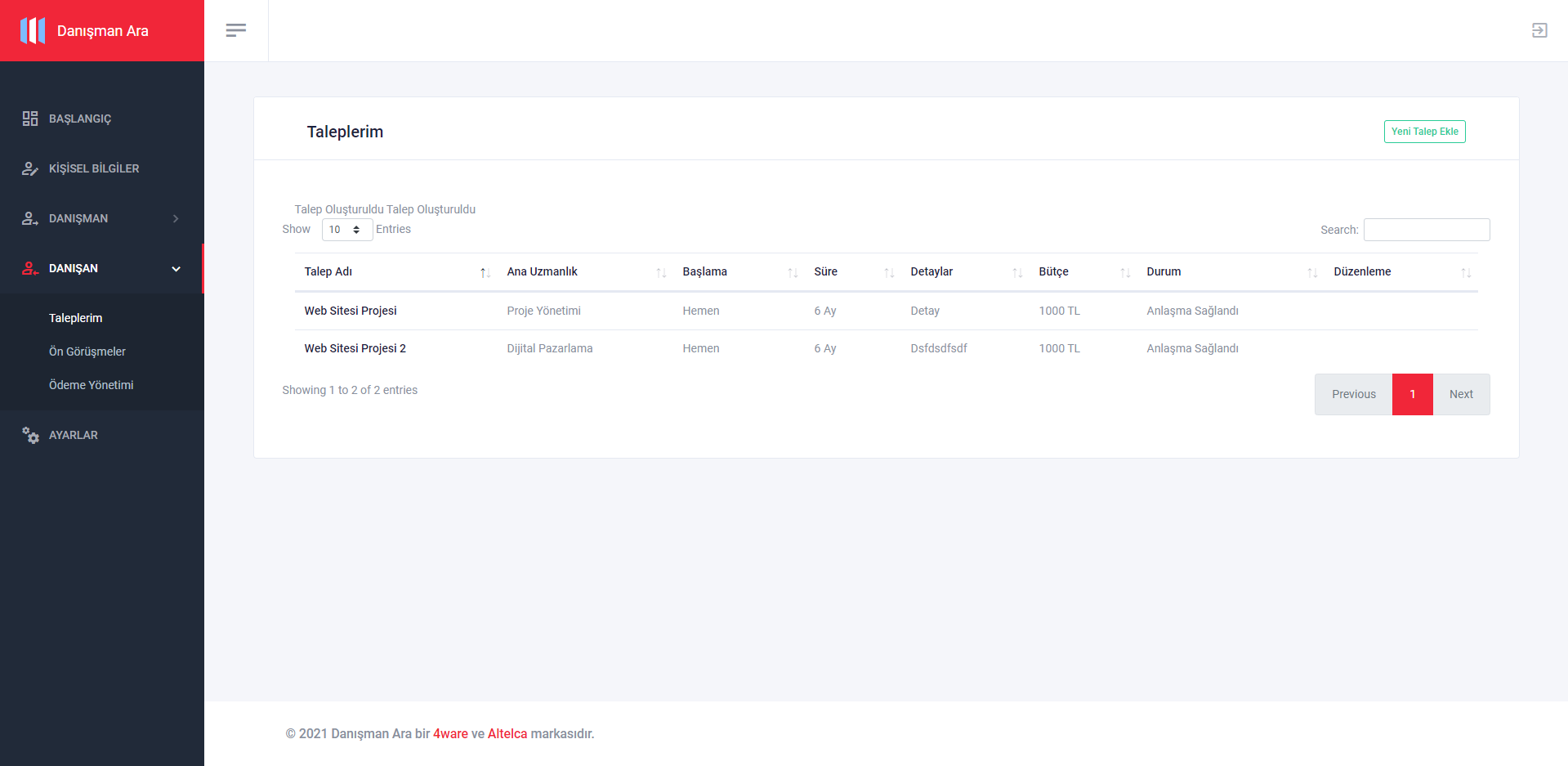
Task: Collapse the Danışan sidebar menu chevron
Action: click(176, 268)
